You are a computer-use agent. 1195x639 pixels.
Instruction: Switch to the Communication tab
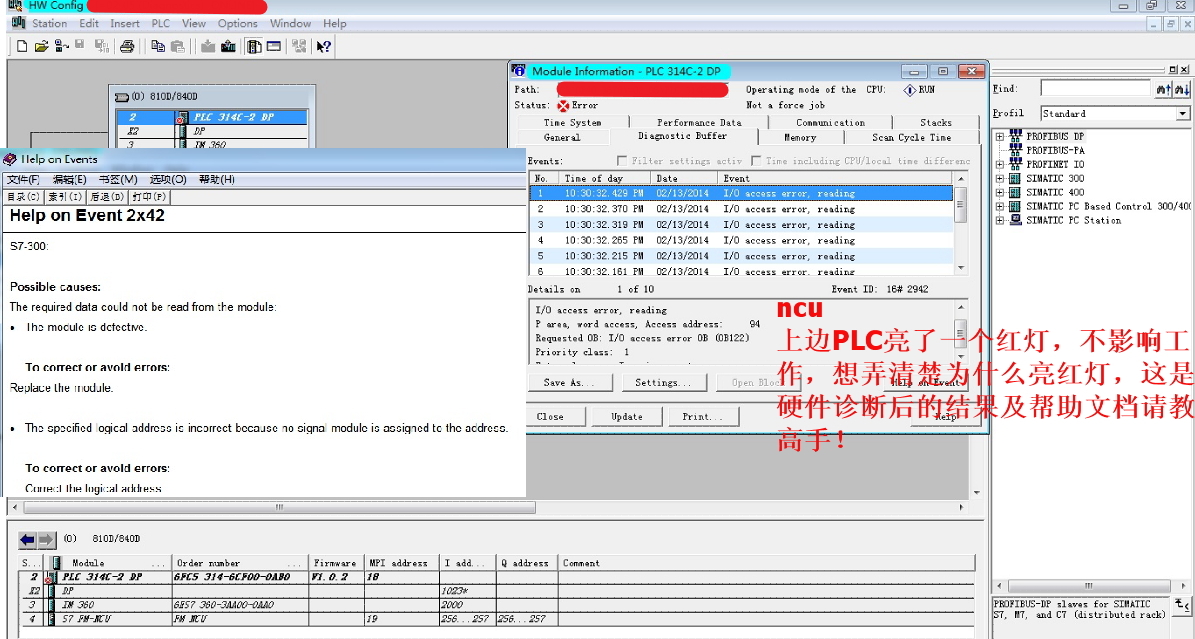tap(831, 122)
